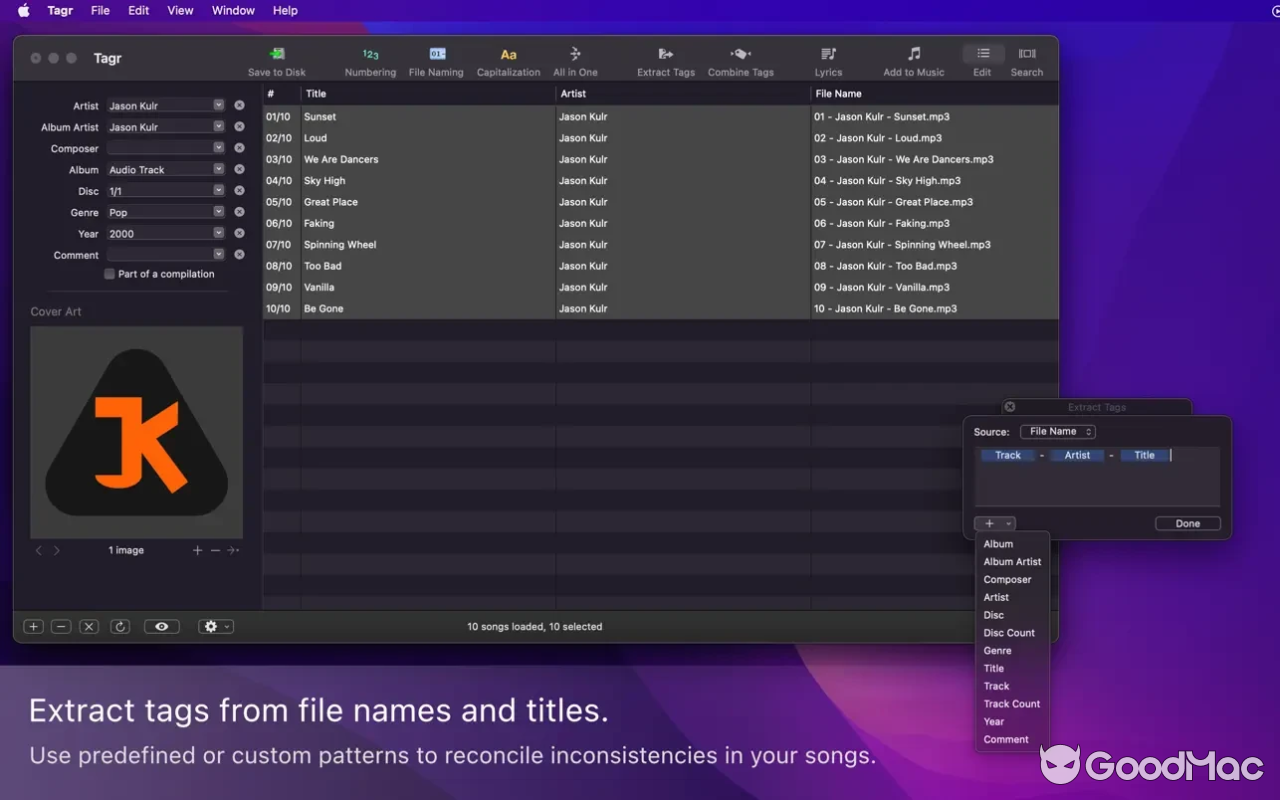Image resolution: width=1280 pixels, height=800 pixels.
Task: Expand the Genre dropdown showing Pop
Action: pyautogui.click(x=218, y=212)
